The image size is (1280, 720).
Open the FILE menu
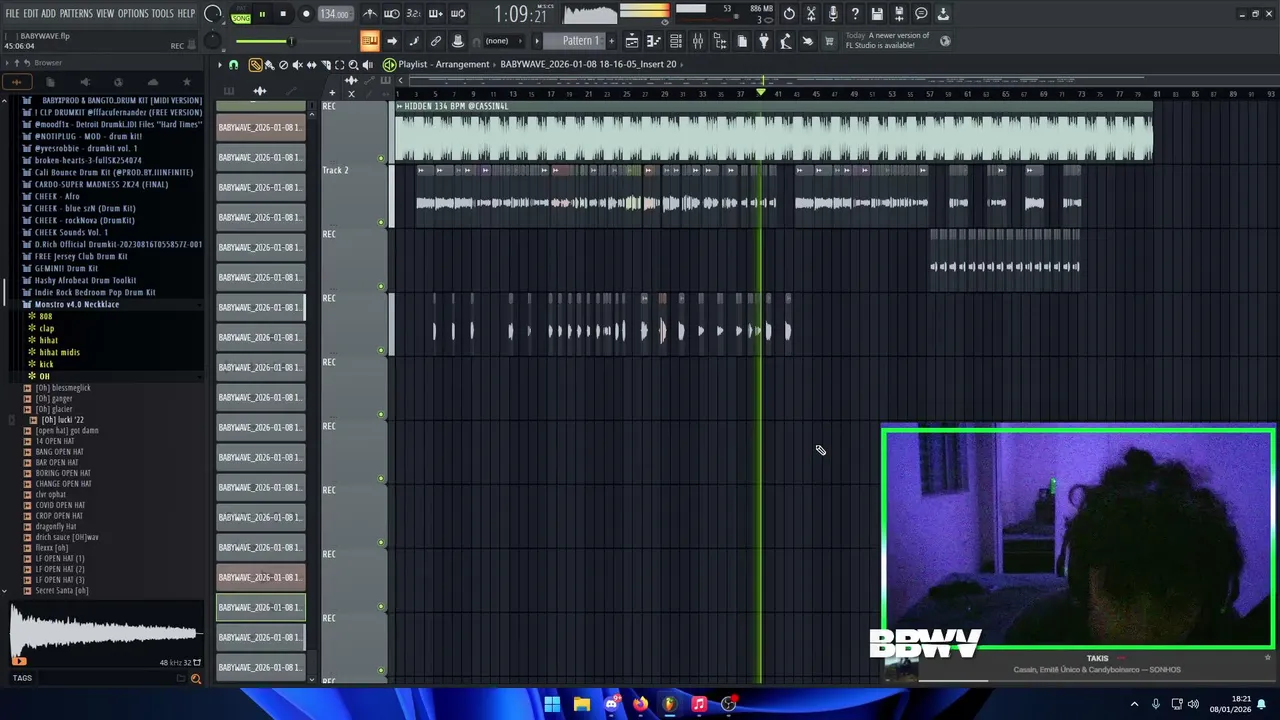[12, 13]
